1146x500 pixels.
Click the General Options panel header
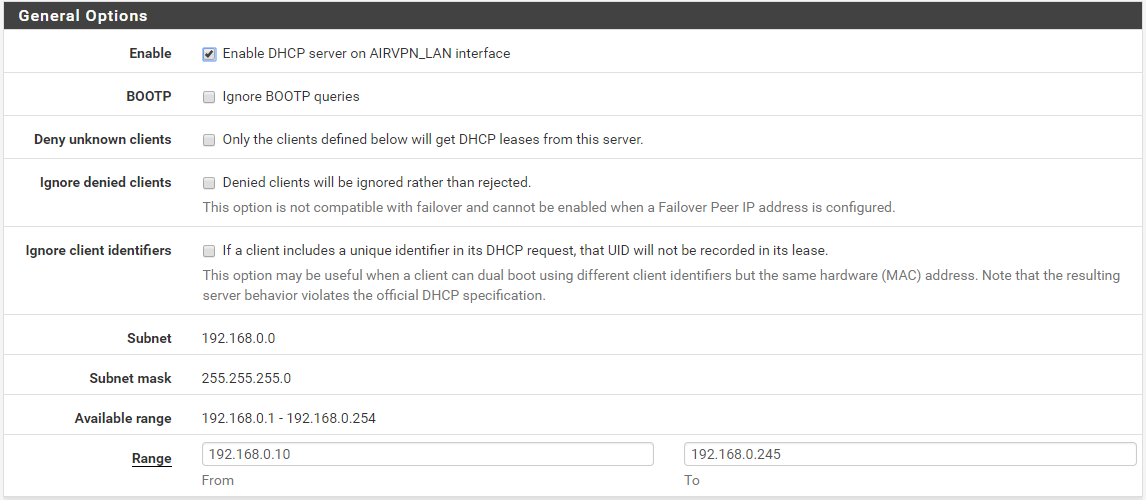click(573, 15)
